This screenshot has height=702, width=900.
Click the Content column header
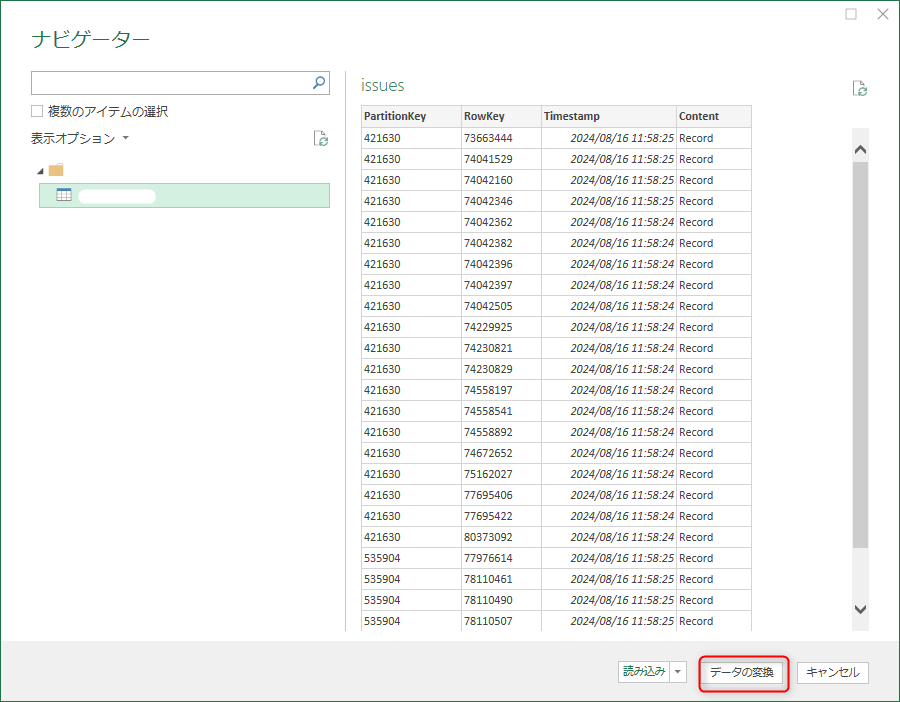(714, 116)
